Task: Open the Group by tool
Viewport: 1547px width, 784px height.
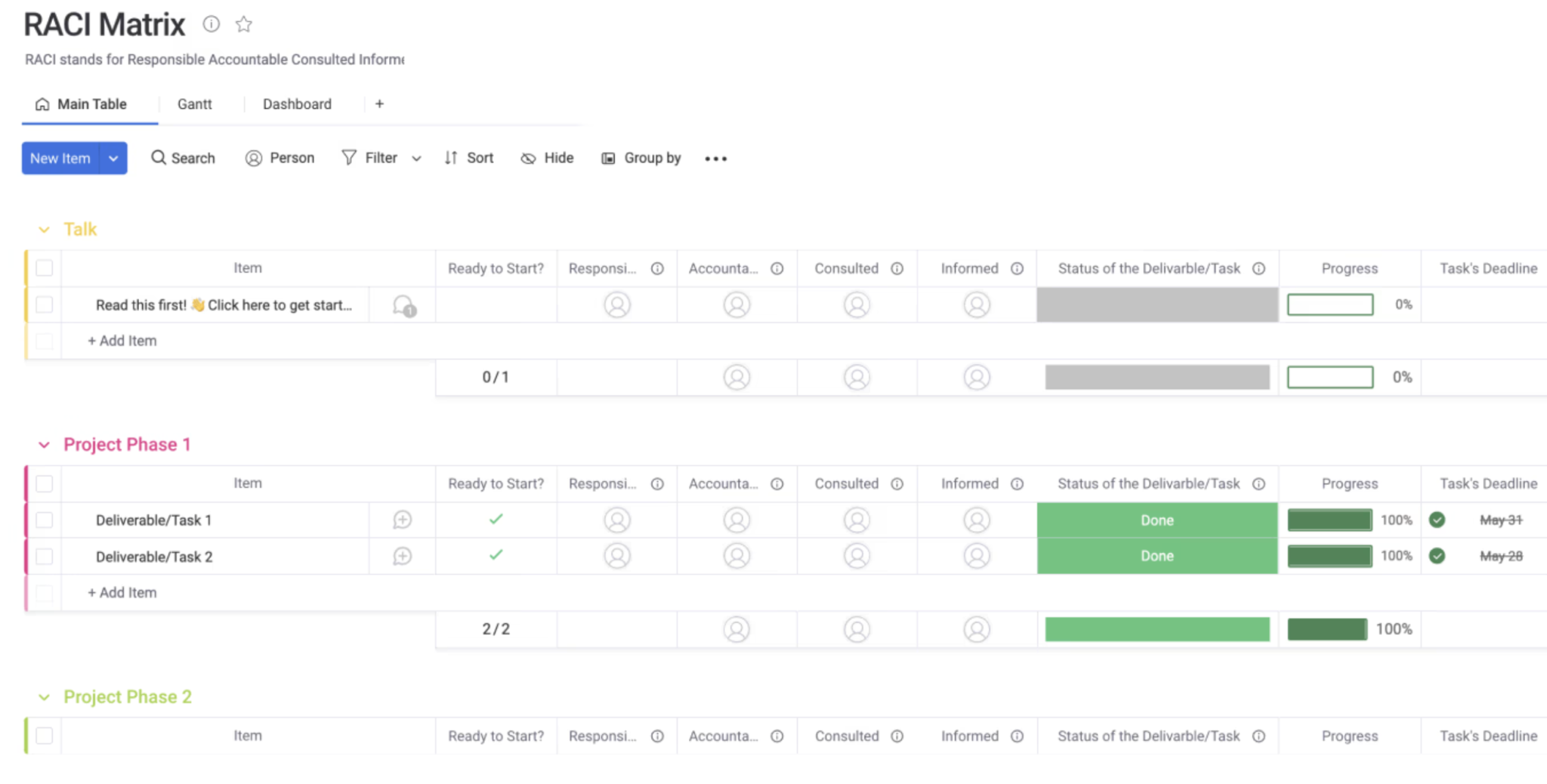Action: (x=641, y=158)
